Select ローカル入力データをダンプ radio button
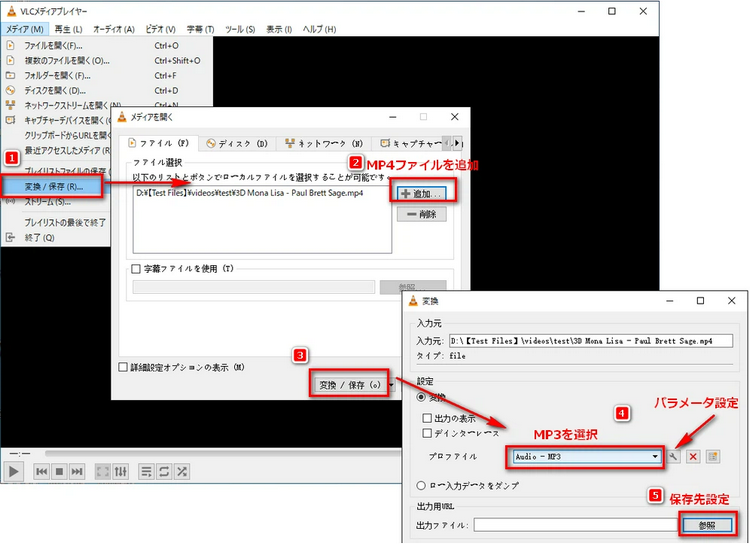Viewport: 750px width, 544px height. (421, 485)
